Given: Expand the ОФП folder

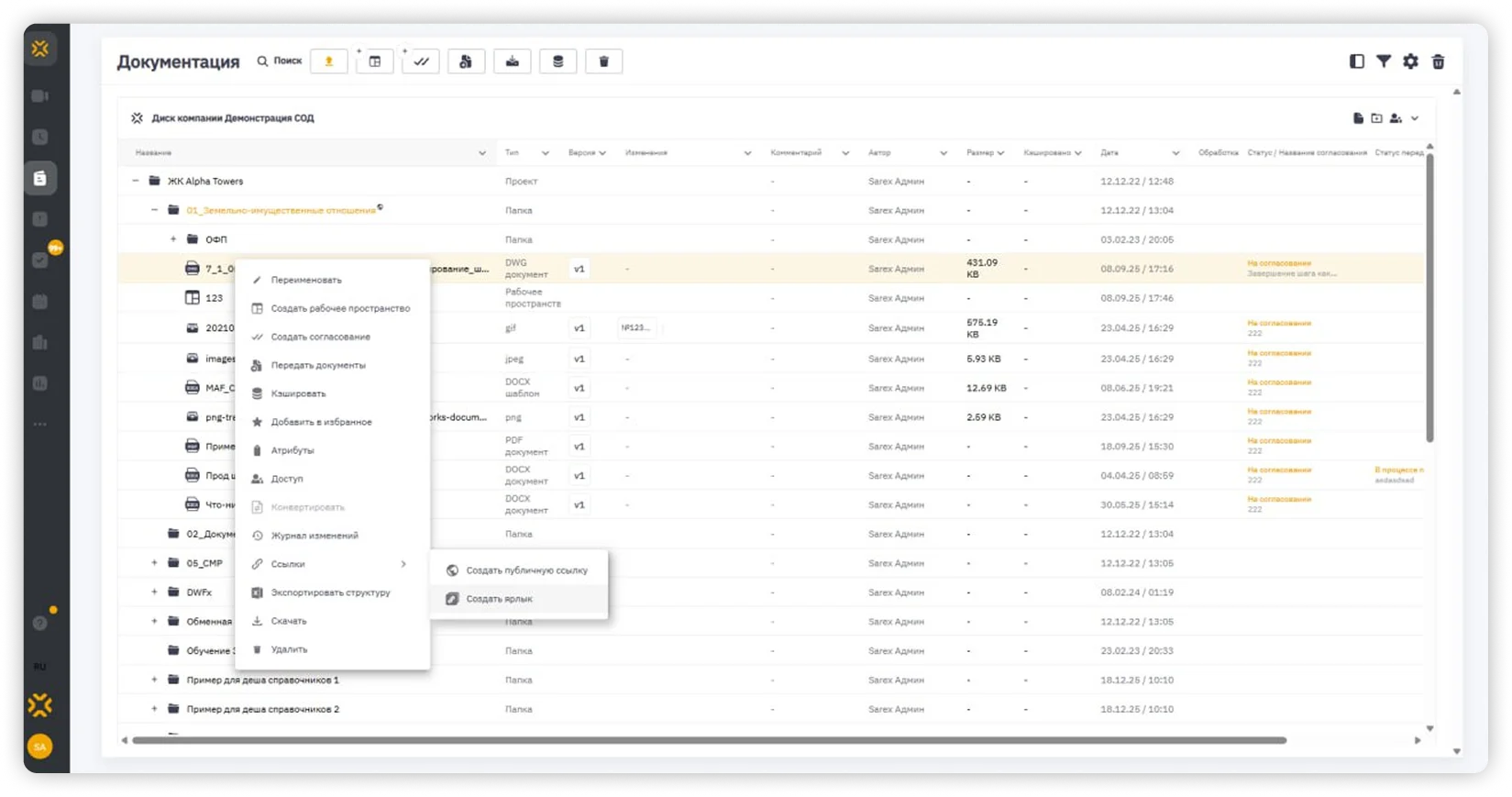Looking at the screenshot, I should [173, 239].
